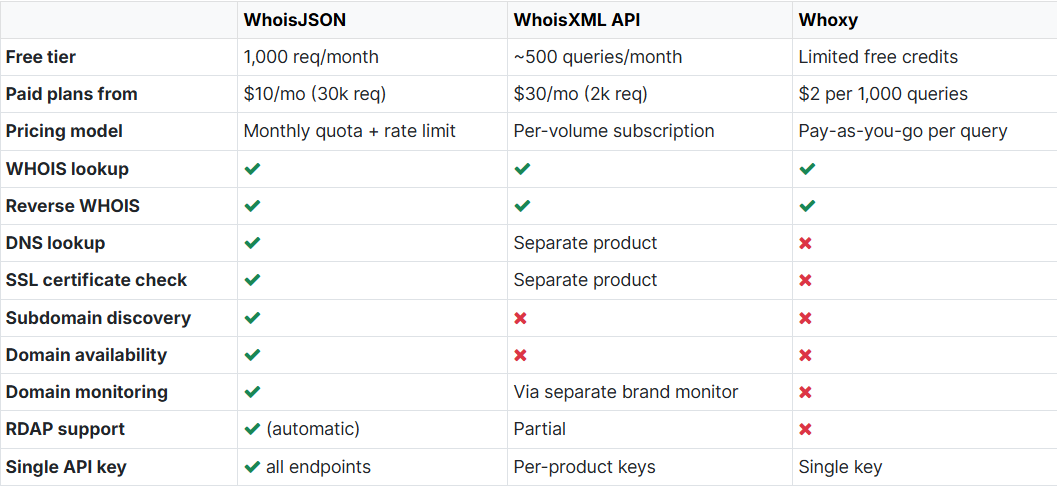Click the WHOIS lookup row label

coord(67,169)
